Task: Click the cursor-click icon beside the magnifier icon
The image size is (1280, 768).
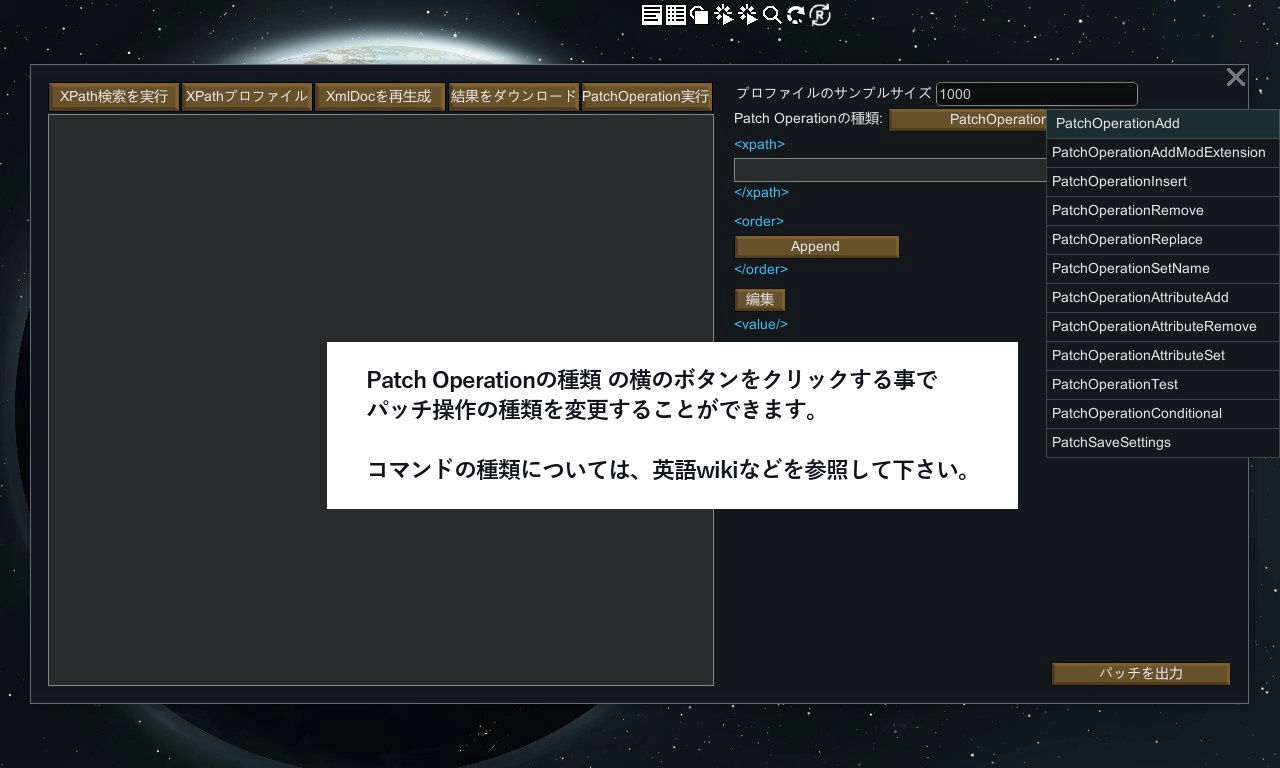Action: [x=748, y=15]
